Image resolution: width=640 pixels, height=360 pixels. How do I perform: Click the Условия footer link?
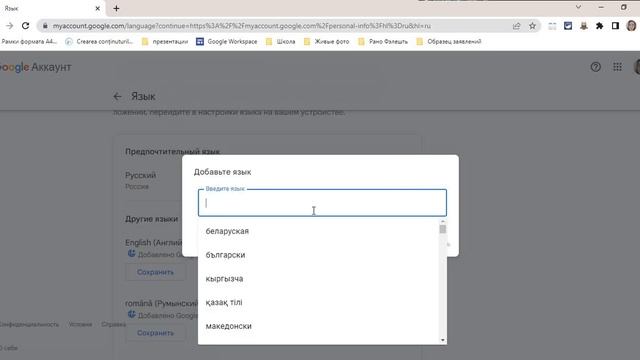tap(80, 324)
